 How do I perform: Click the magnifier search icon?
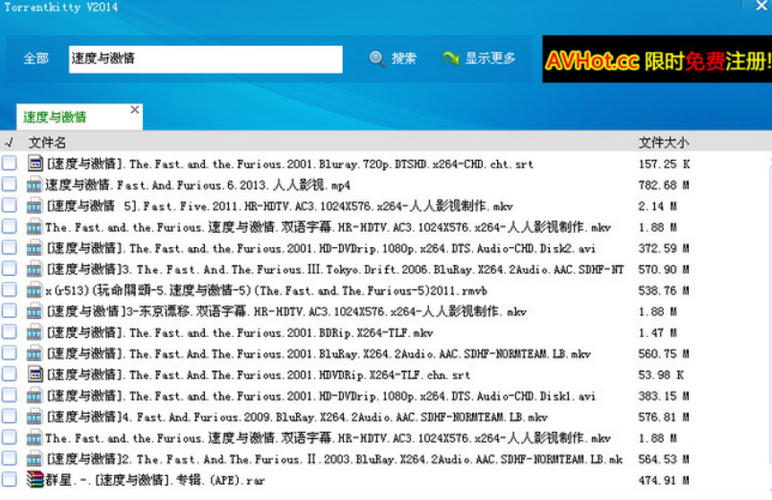coord(377,59)
